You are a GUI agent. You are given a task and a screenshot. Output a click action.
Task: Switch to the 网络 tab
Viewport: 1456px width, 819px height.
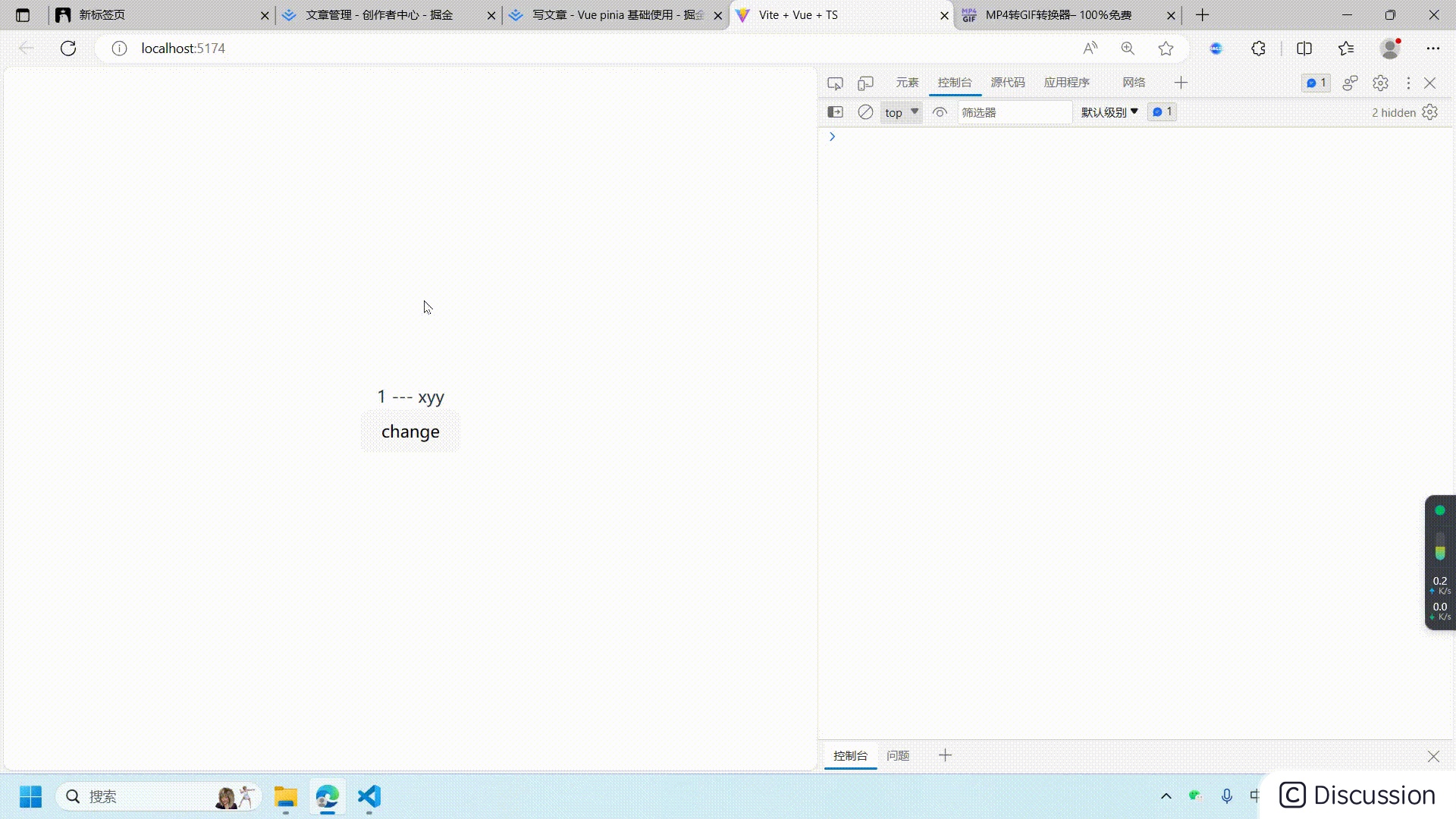point(1134,83)
